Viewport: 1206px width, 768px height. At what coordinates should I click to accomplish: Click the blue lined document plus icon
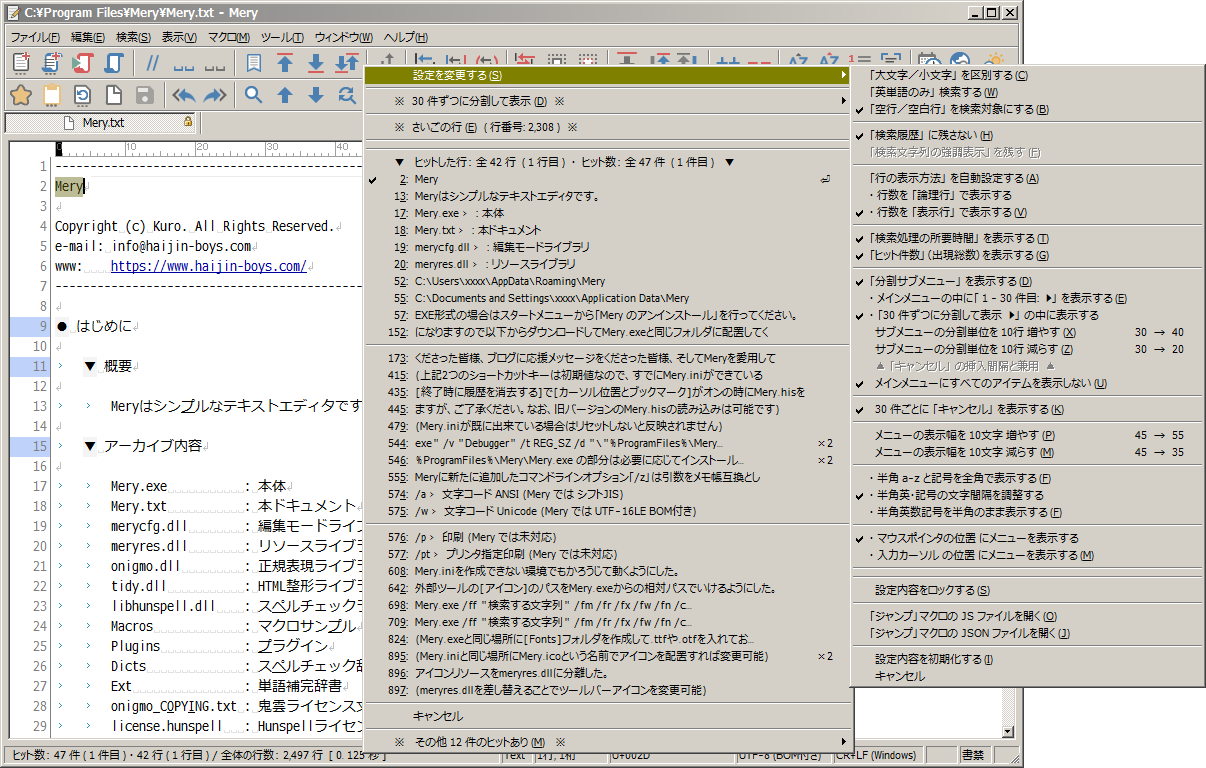coord(51,63)
